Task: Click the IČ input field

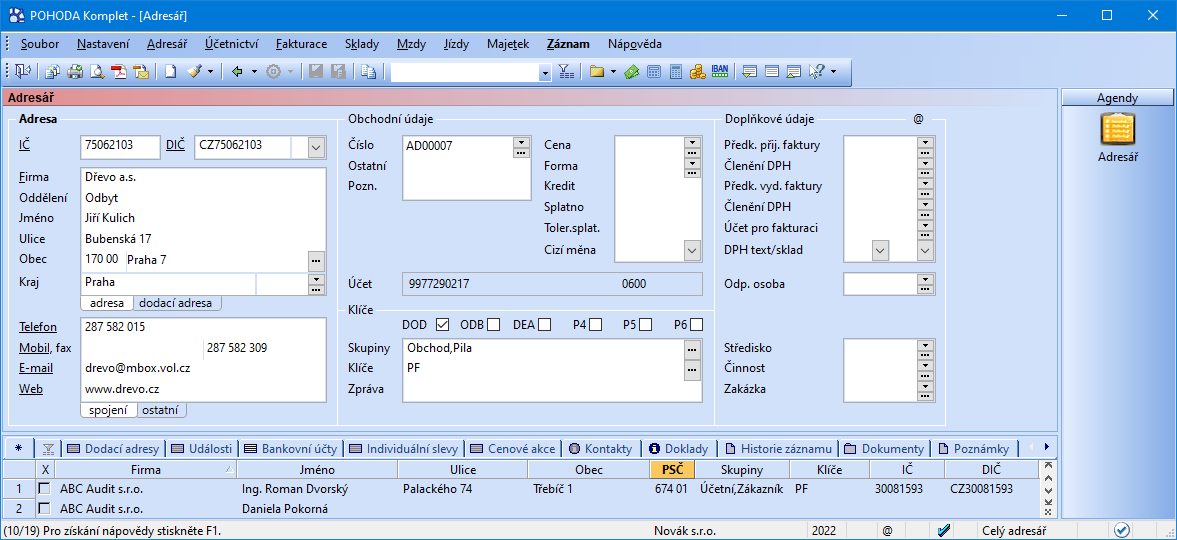Action: click(x=120, y=147)
